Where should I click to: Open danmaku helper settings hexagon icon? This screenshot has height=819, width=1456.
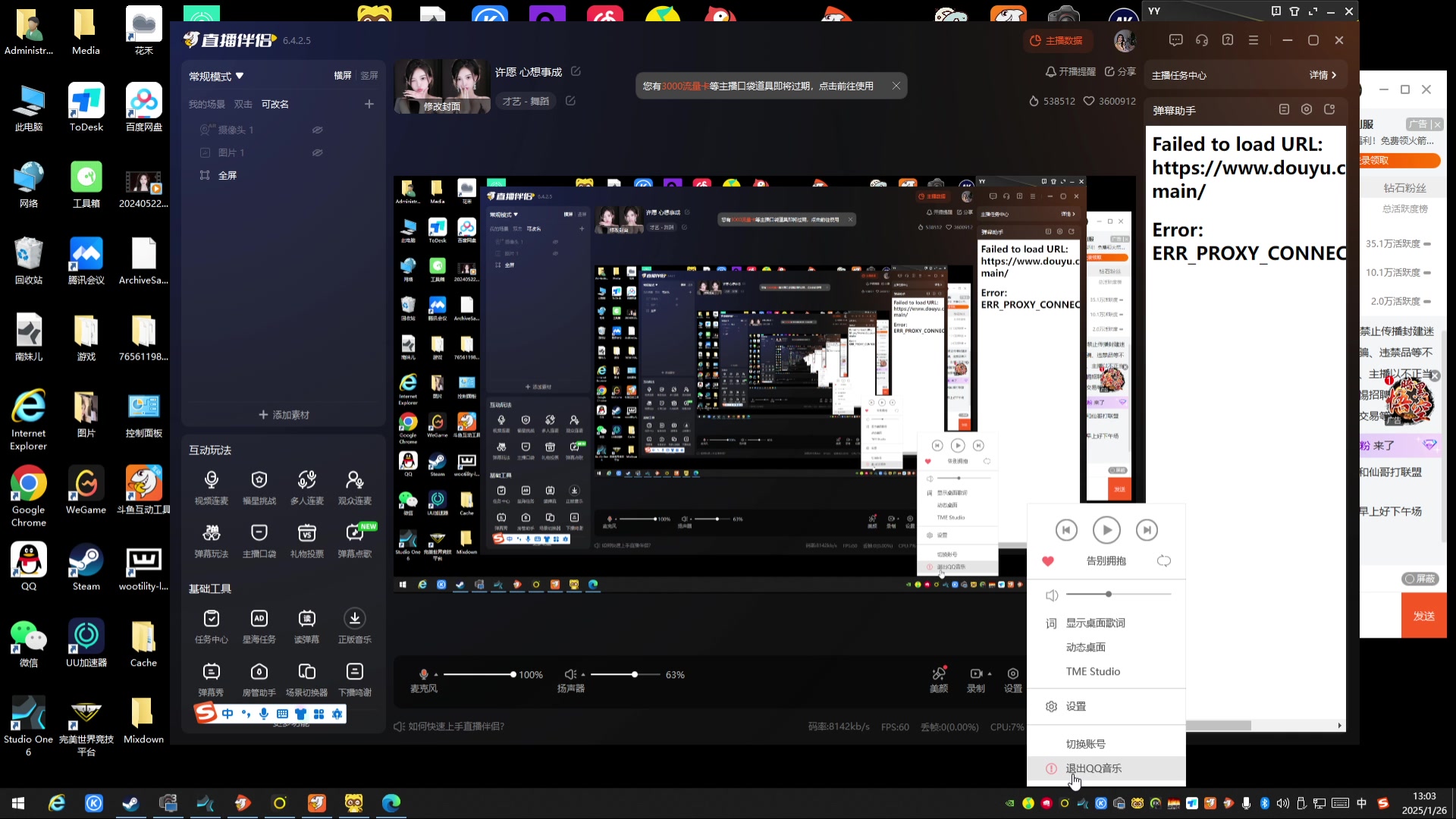1307,109
